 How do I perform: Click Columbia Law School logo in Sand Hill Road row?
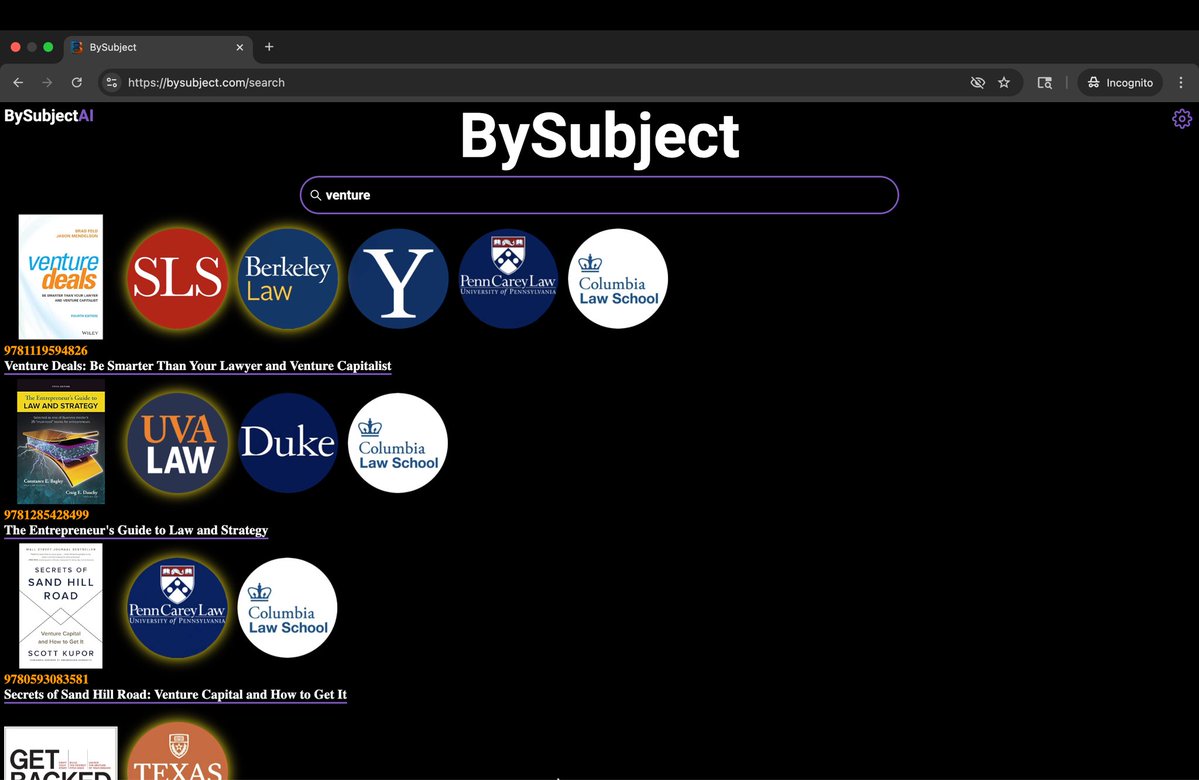point(288,607)
